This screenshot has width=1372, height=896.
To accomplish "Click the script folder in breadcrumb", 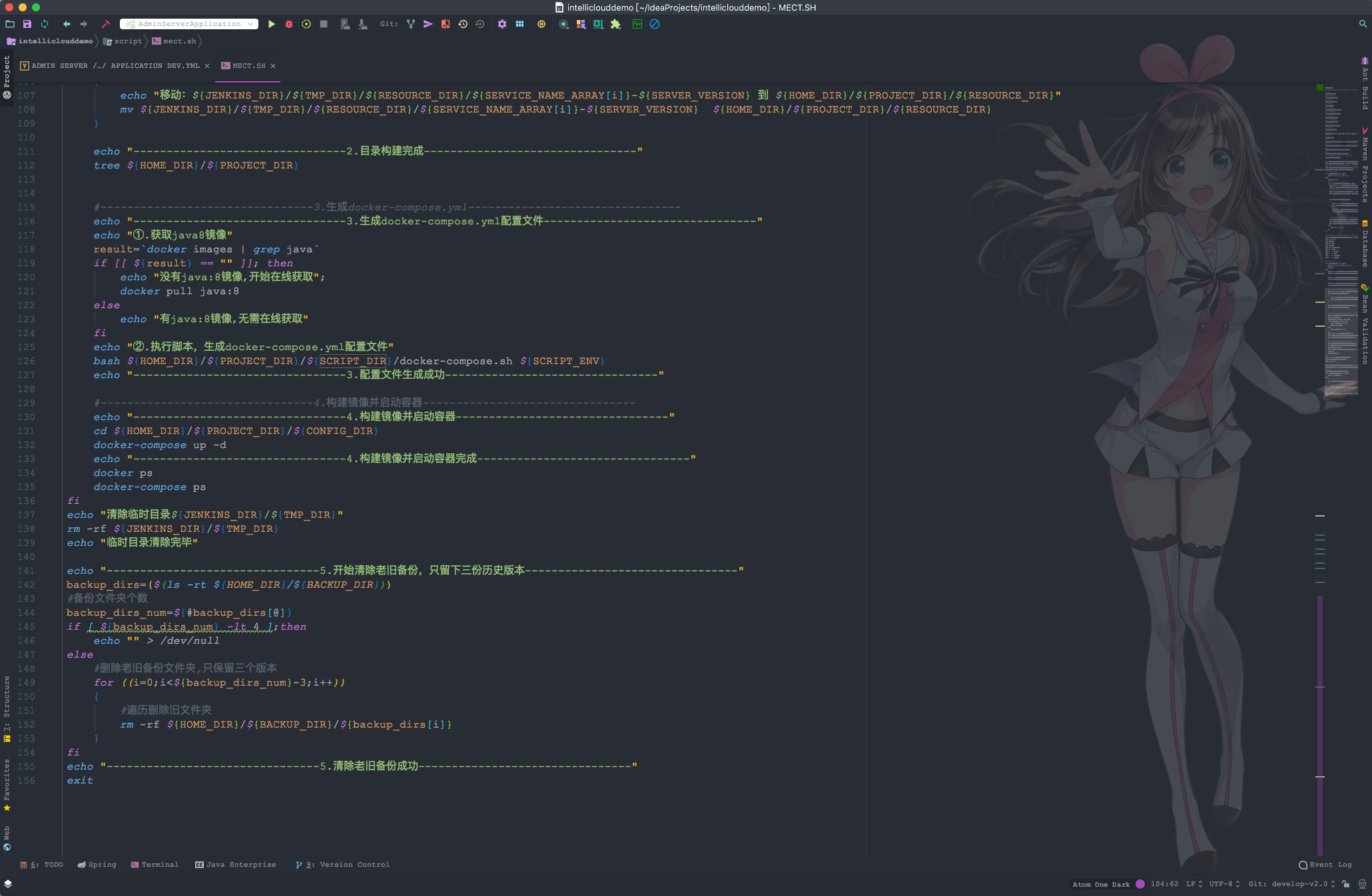I will tap(123, 41).
